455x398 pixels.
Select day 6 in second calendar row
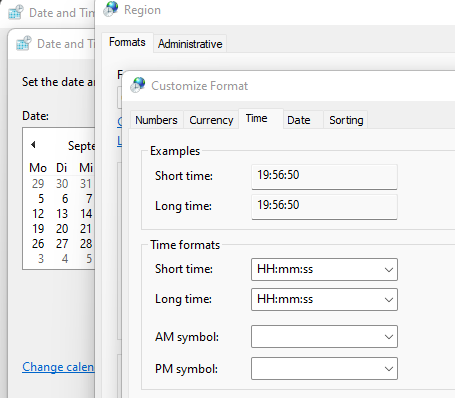point(65,199)
